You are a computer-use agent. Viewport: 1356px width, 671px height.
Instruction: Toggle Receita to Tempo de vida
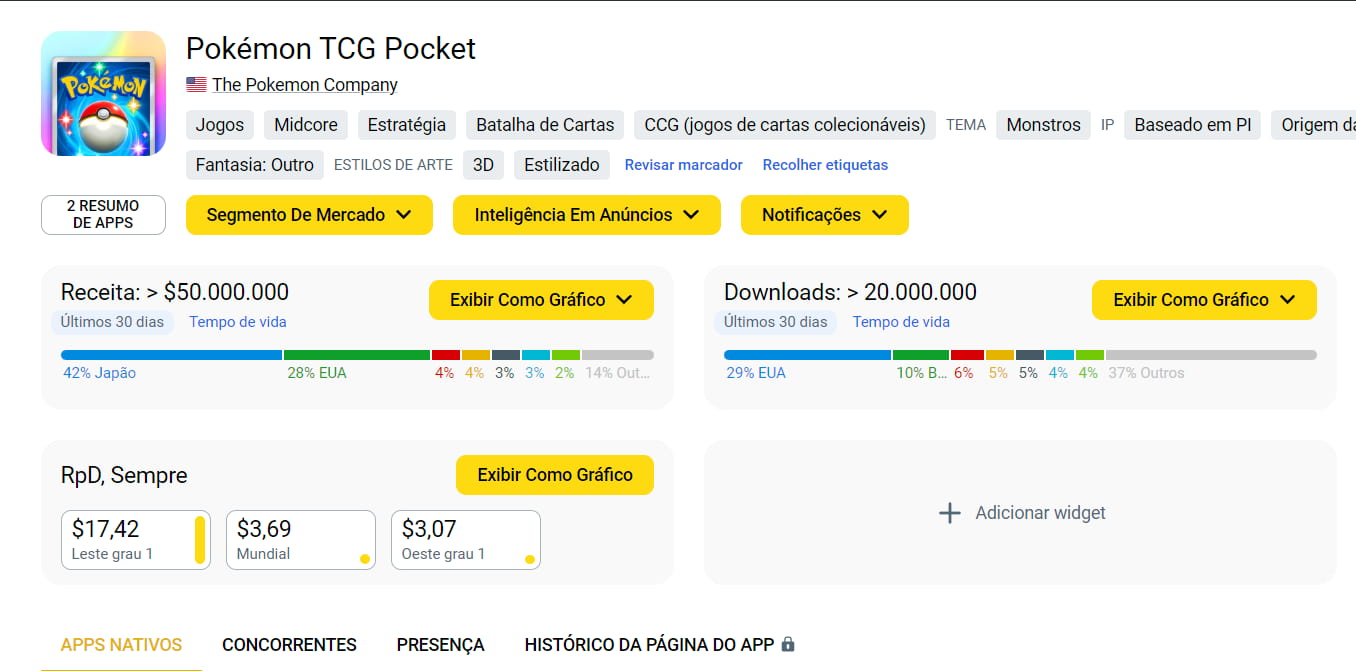point(238,322)
